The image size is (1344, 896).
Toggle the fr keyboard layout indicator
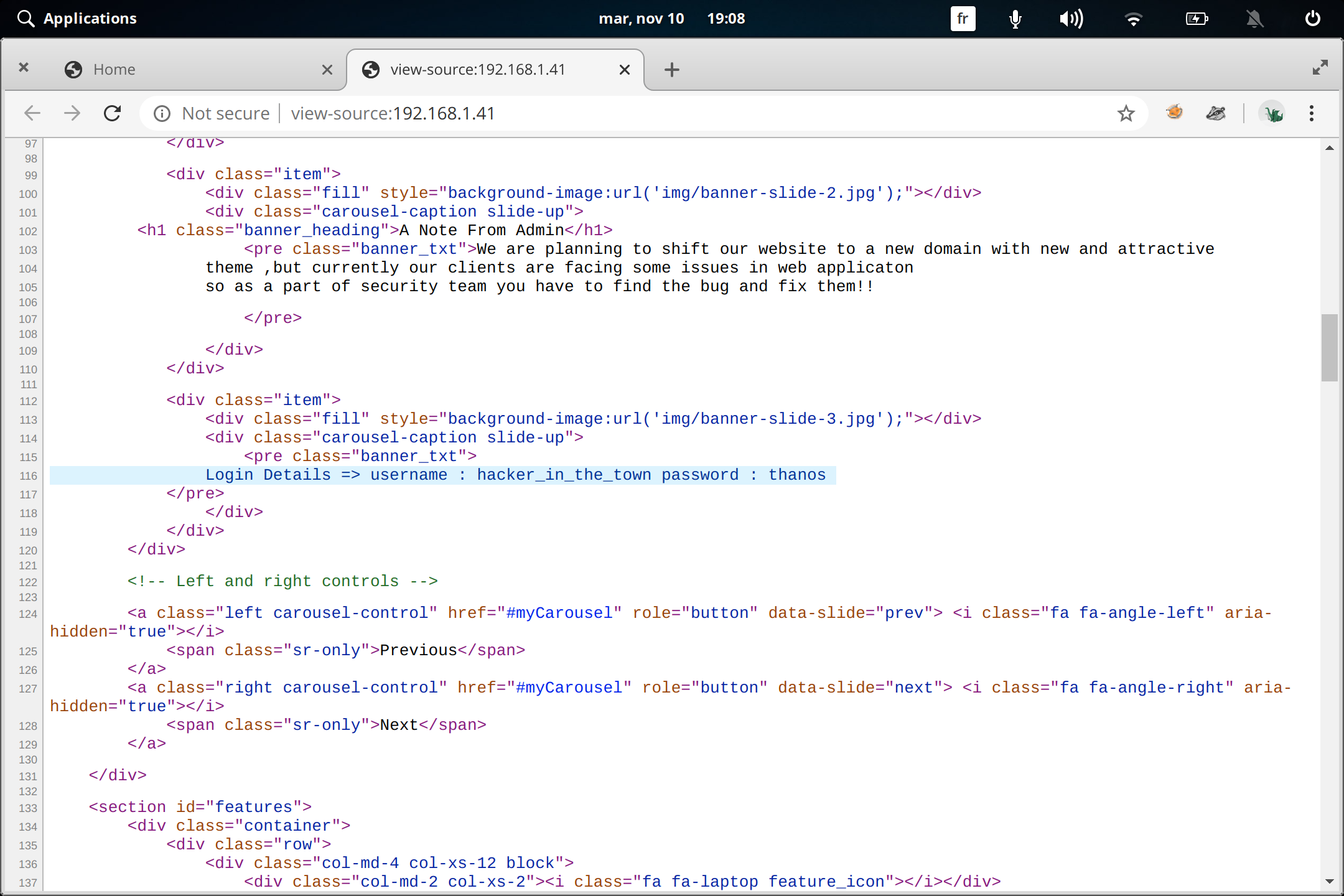[x=963, y=19]
